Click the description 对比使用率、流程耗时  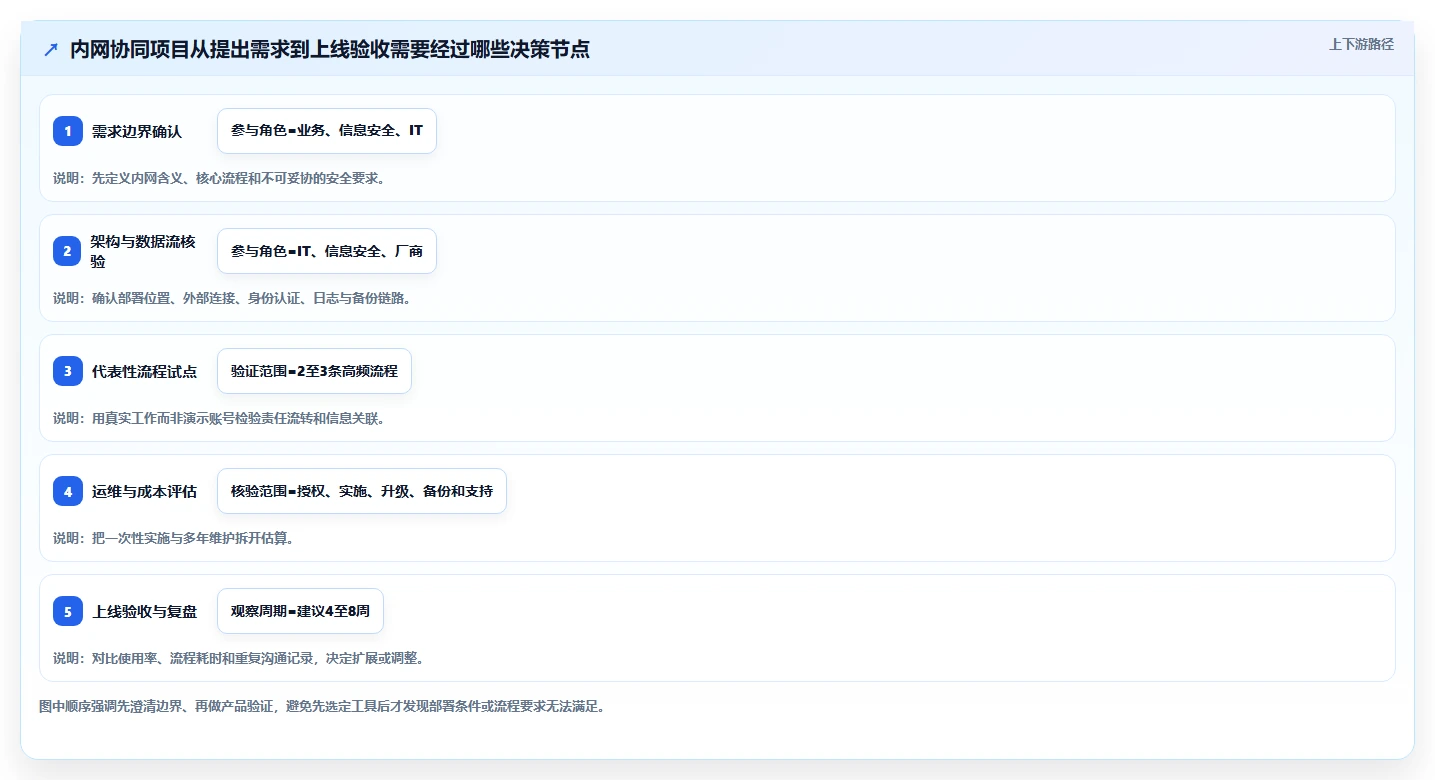[239, 658]
